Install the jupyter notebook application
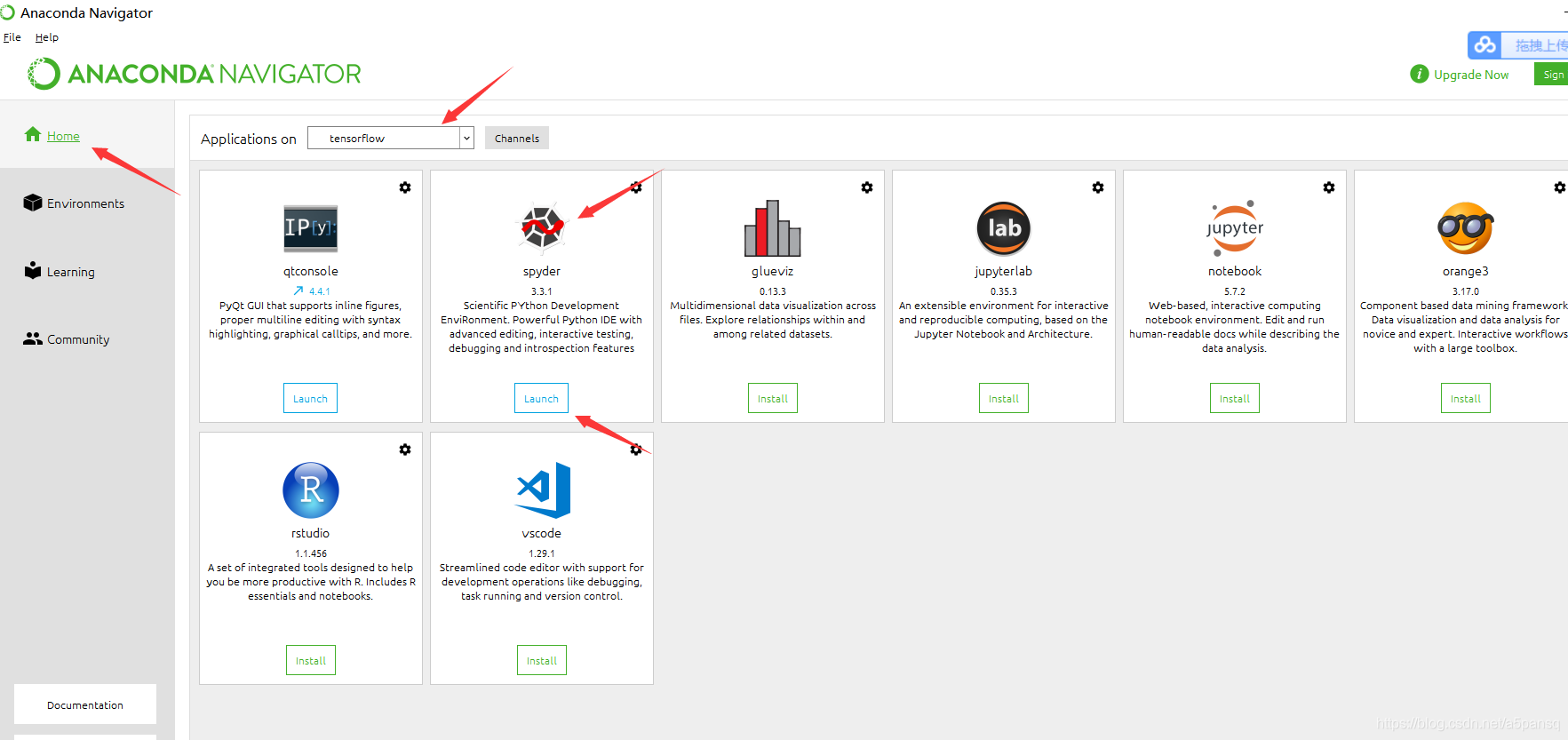 click(1235, 398)
